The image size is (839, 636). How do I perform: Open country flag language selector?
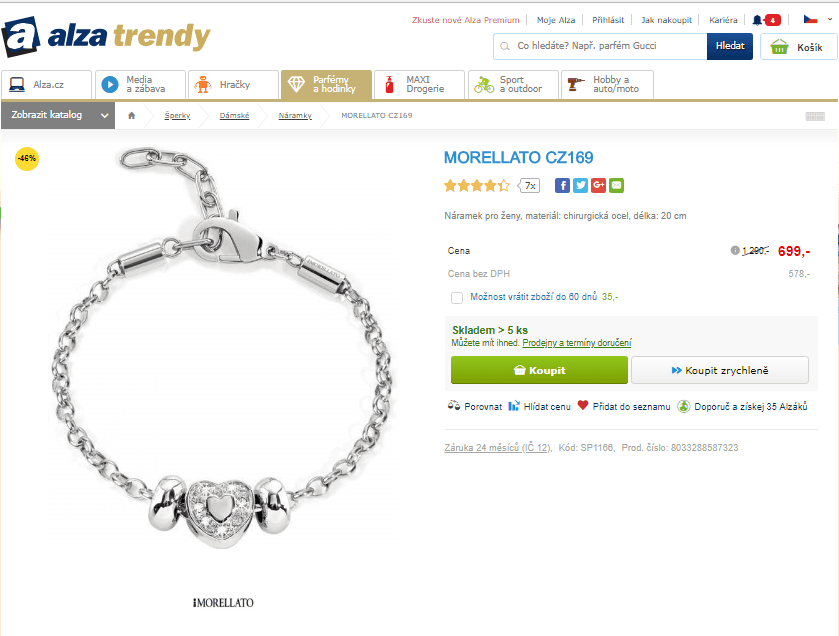tap(818, 20)
